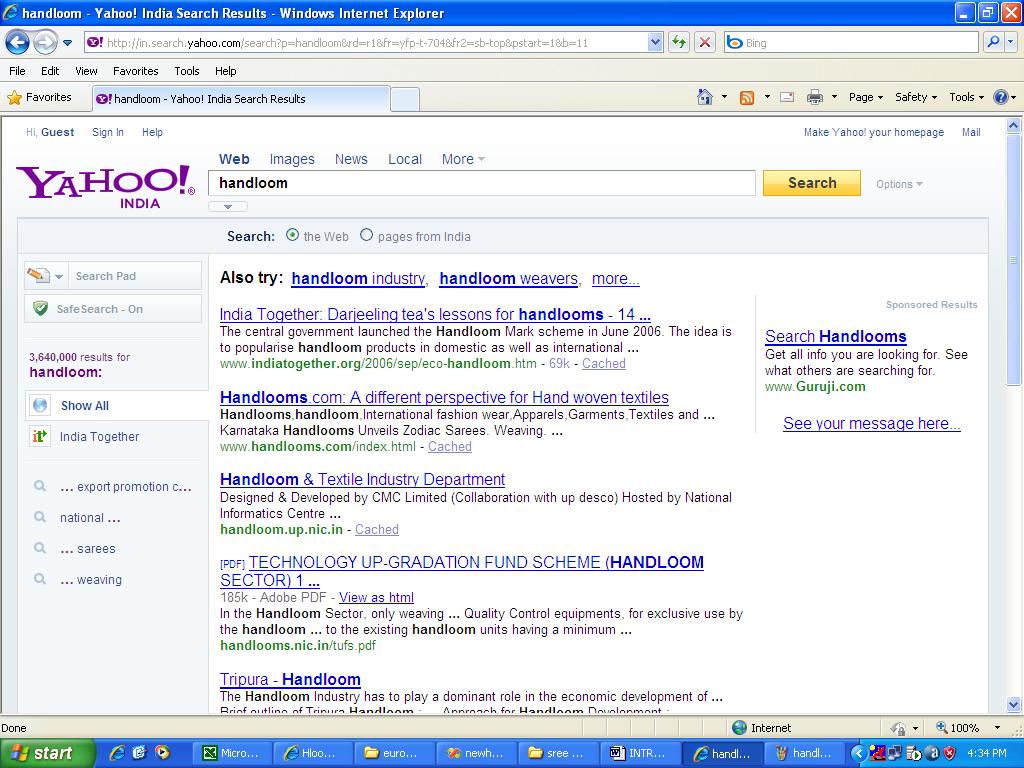1024x768 pixels.
Task: Open the Help menu
Action: (226, 71)
